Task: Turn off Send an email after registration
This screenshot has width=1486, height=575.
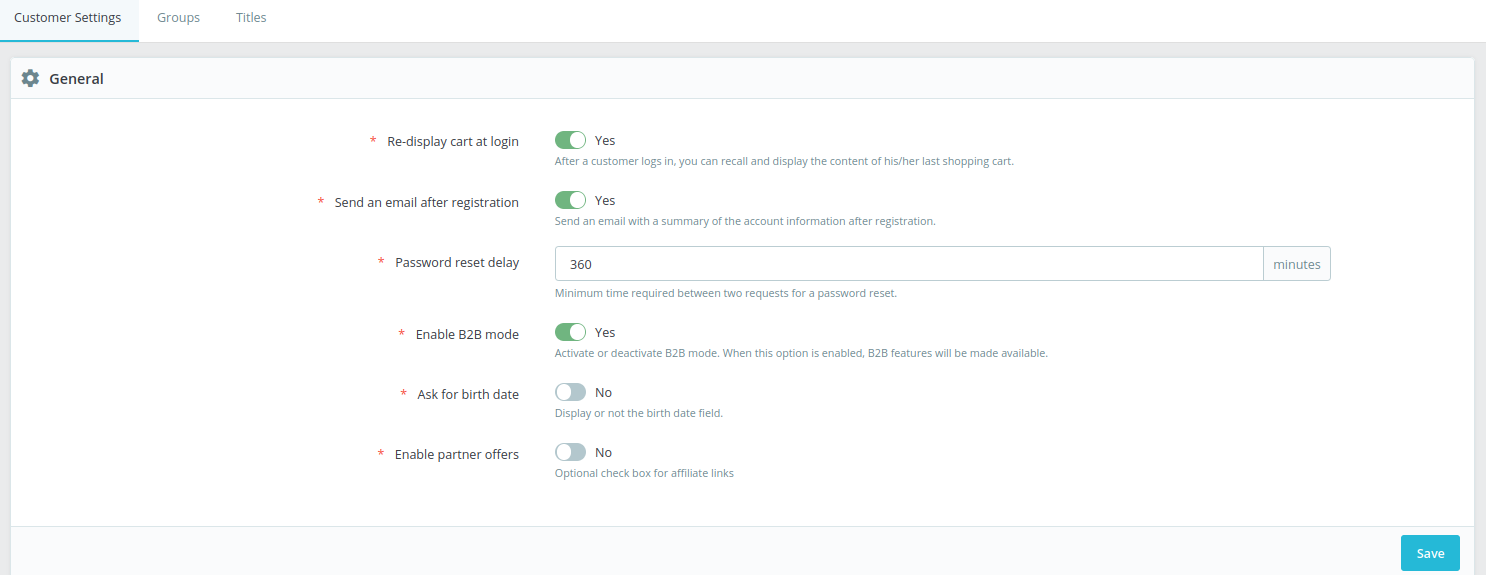Action: point(570,200)
